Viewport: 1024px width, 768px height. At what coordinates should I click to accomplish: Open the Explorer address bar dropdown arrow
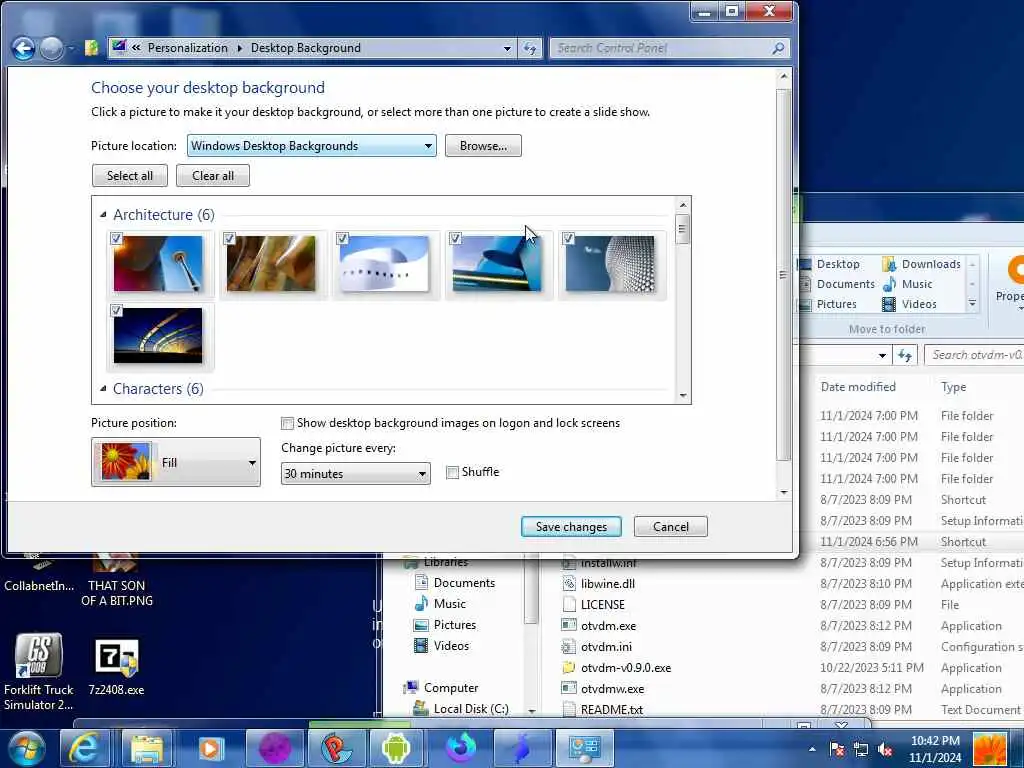[x=882, y=355]
